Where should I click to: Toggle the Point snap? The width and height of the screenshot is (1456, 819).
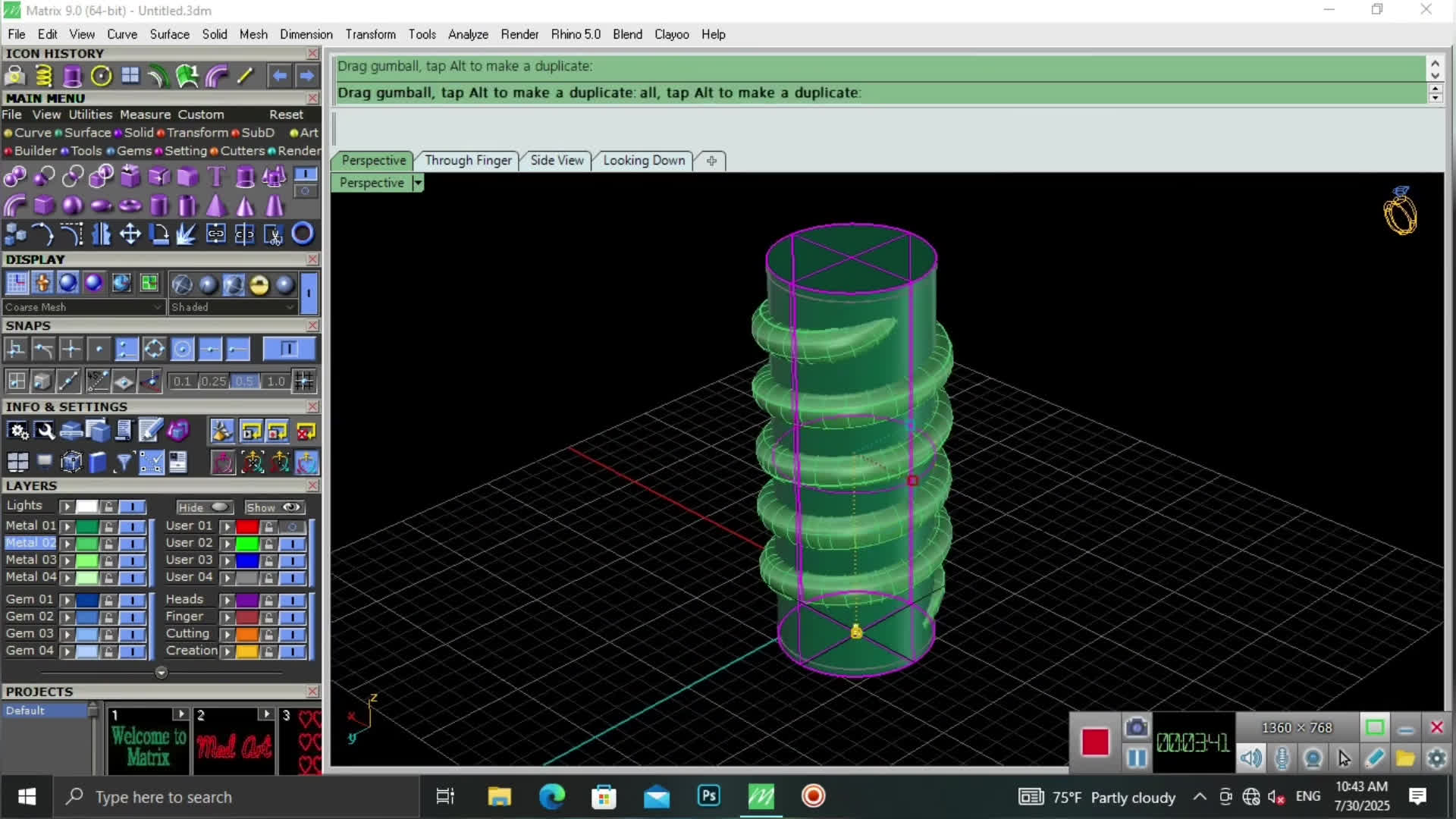tap(99, 349)
